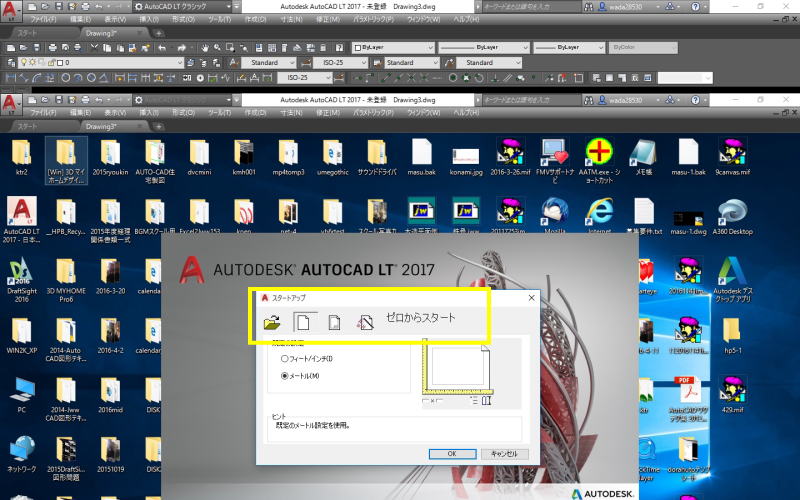This screenshot has width=800, height=500.
Task: Open ファイル(F) menu in upper window
Action: (42, 19)
